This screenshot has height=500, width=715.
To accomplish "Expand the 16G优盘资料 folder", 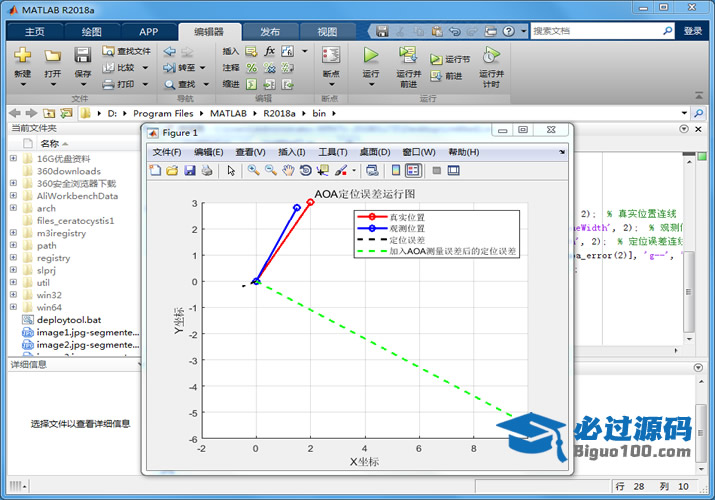I will point(13,158).
